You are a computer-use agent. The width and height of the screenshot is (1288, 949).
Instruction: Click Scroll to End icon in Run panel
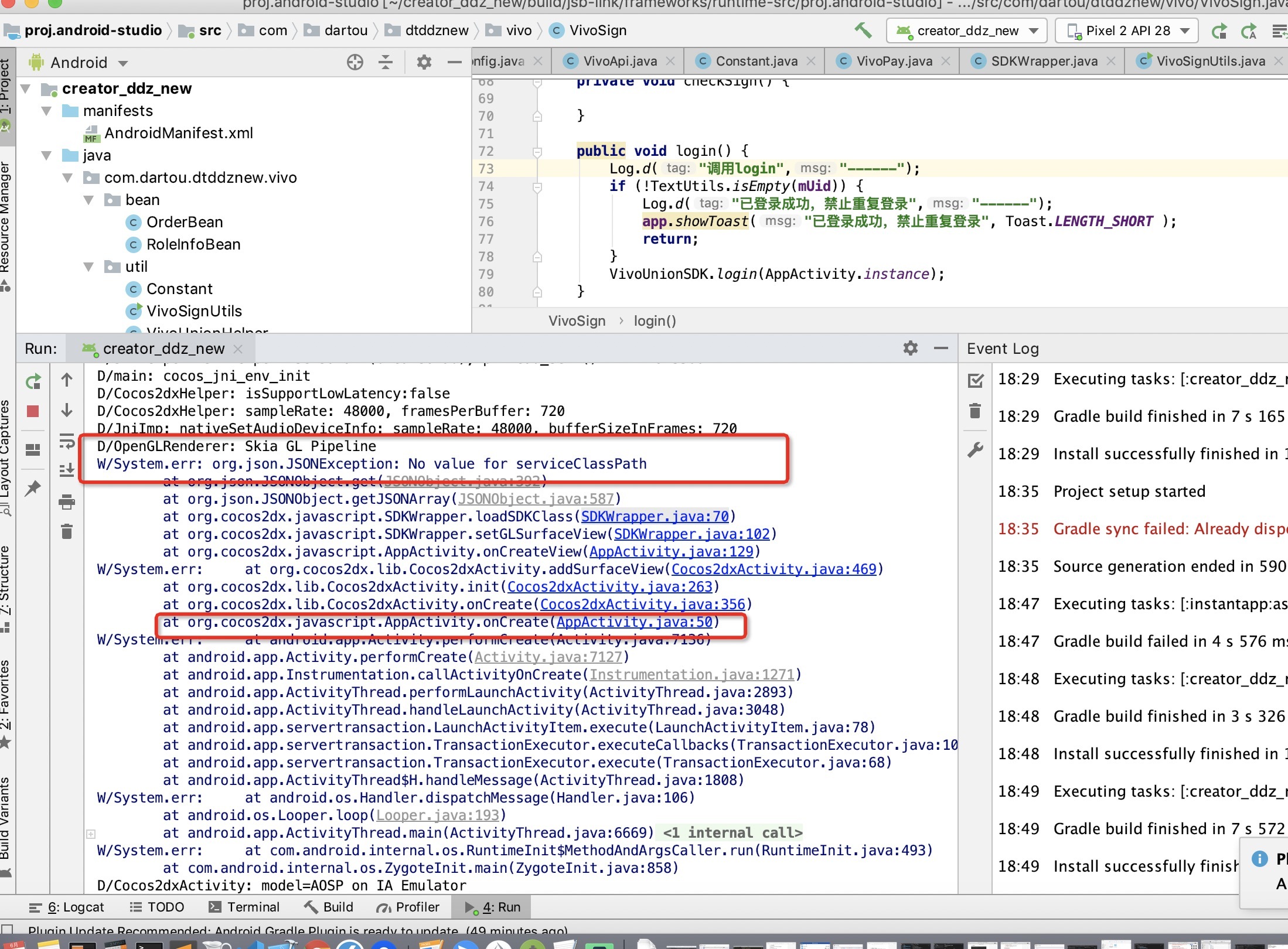(67, 470)
